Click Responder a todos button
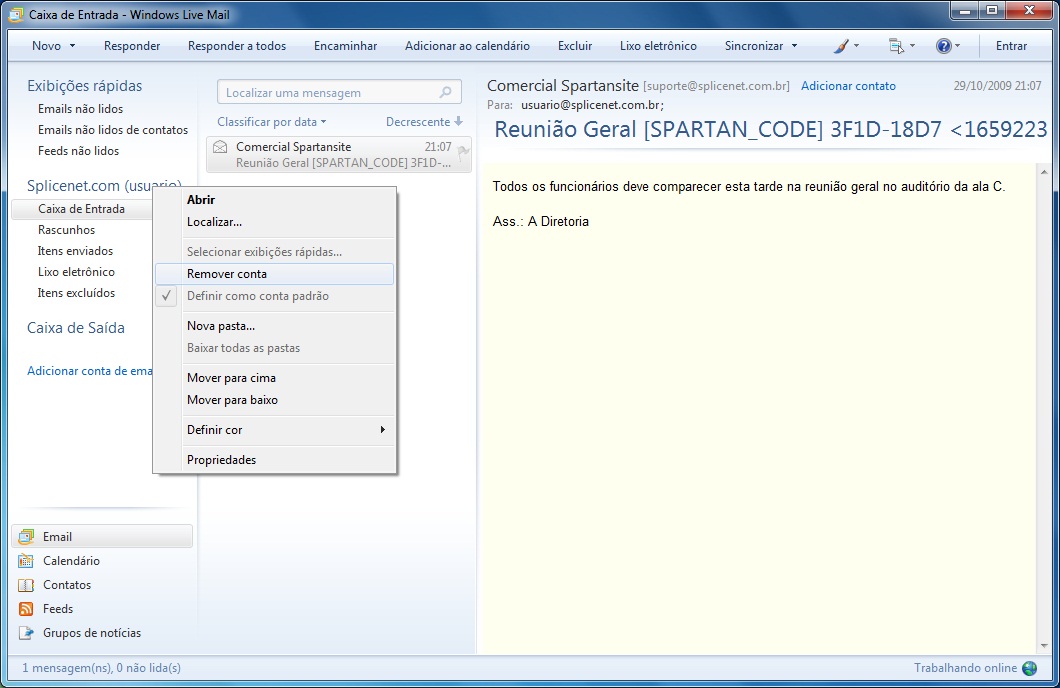Image resolution: width=1060 pixels, height=688 pixels. [x=237, y=46]
